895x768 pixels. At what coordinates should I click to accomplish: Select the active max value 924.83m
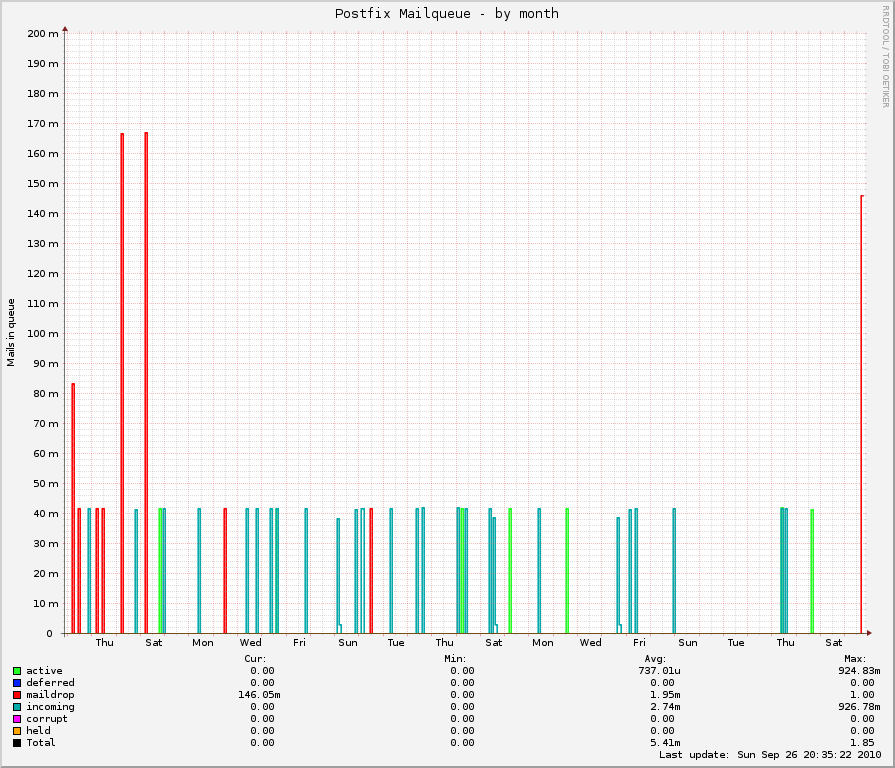(x=859, y=671)
